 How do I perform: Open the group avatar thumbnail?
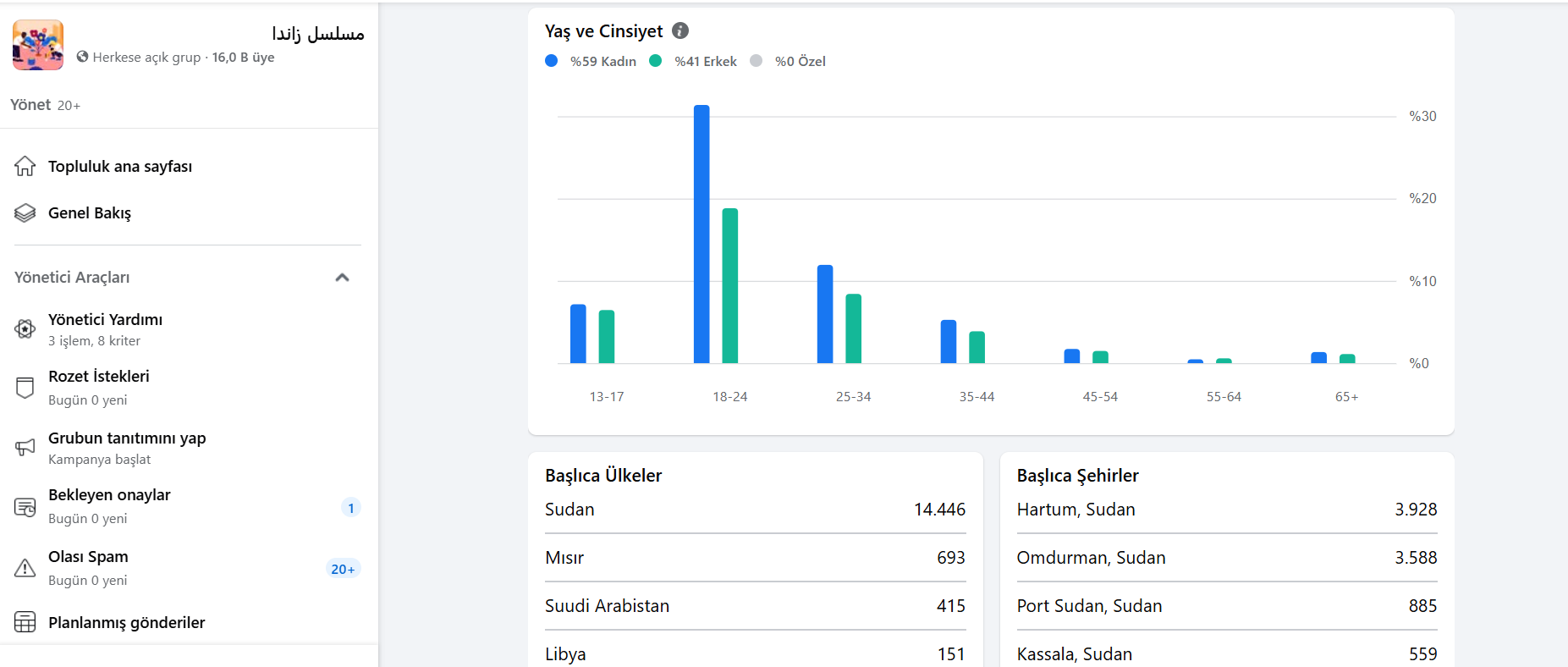pyautogui.click(x=38, y=45)
